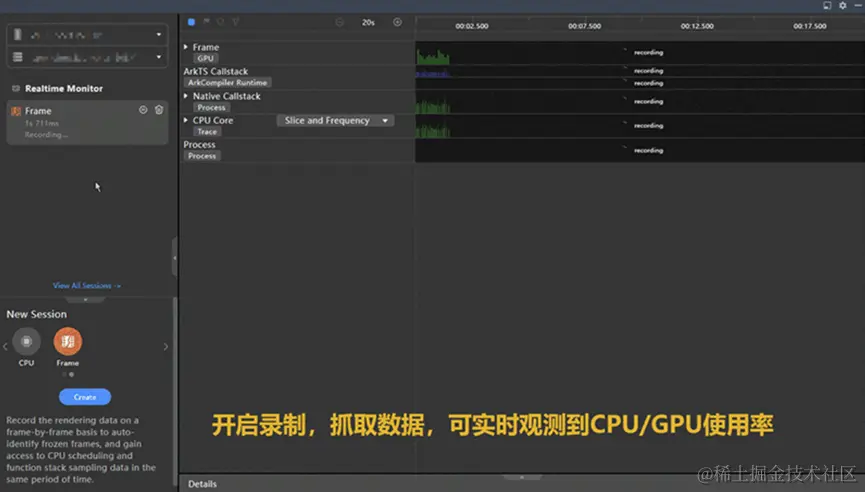Open the device selection dropdown
Viewport: 865px width, 492px height.
pyautogui.click(x=87, y=35)
